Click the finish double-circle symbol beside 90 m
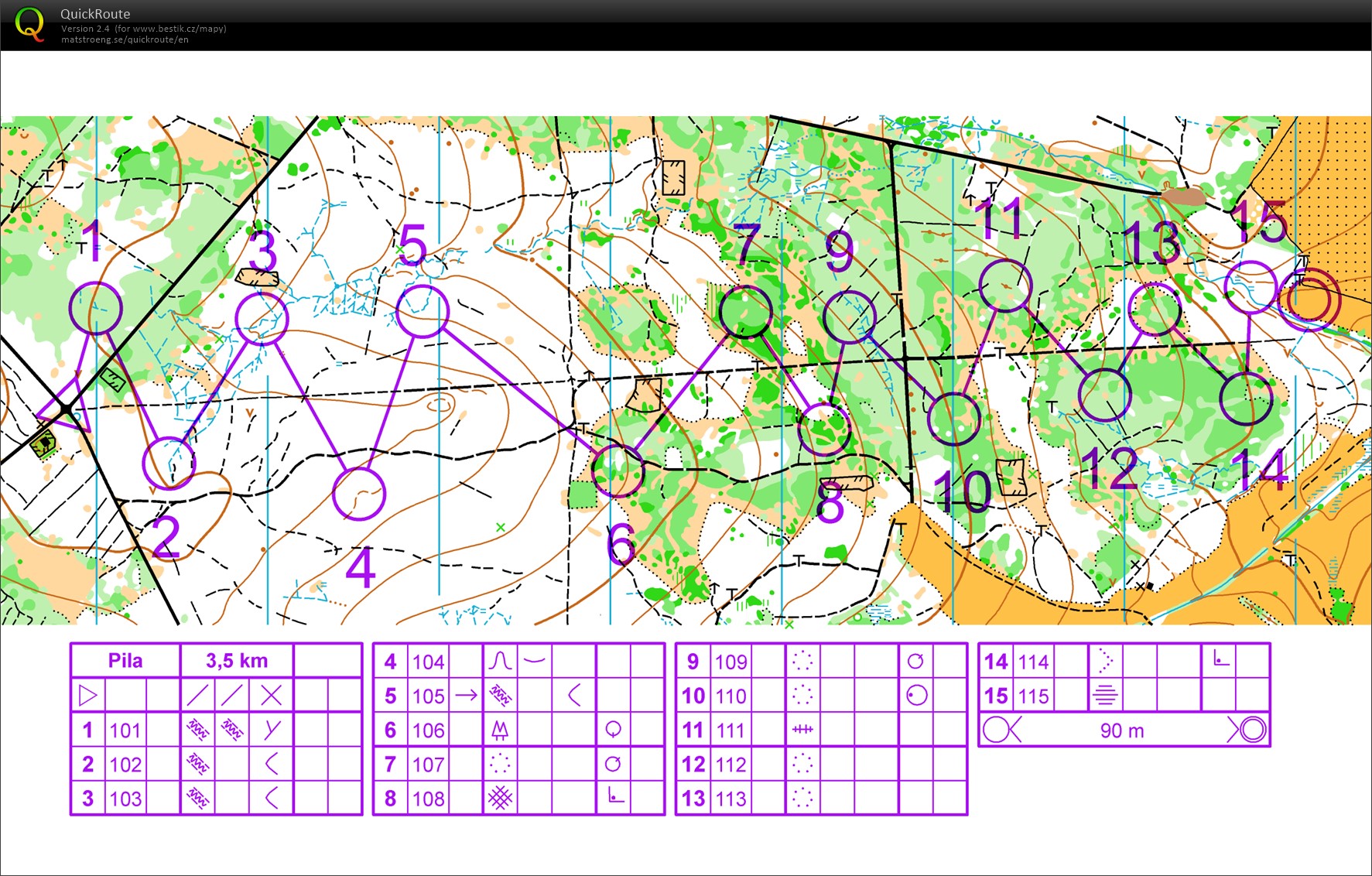Image resolution: width=1372 pixels, height=876 pixels. pos(1247,730)
